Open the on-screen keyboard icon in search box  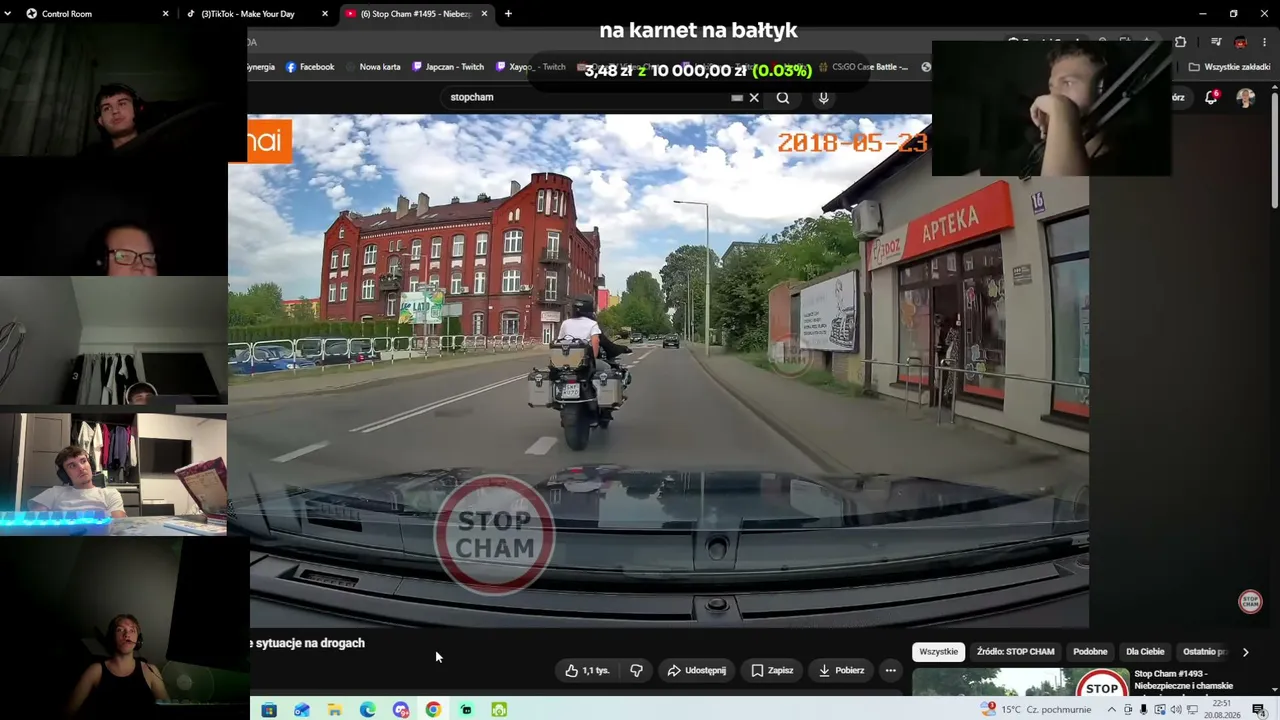pyautogui.click(x=737, y=97)
